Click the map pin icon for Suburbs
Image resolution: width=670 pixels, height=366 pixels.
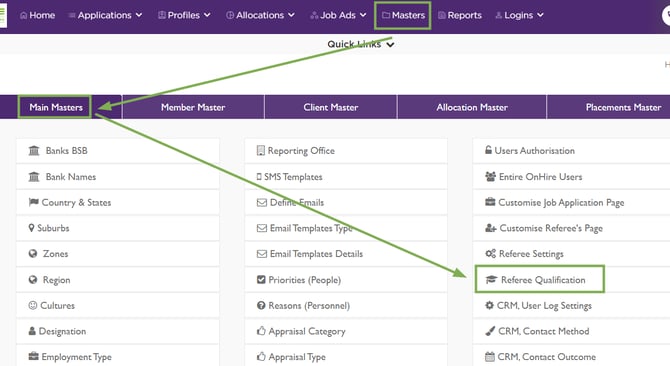pos(31,228)
